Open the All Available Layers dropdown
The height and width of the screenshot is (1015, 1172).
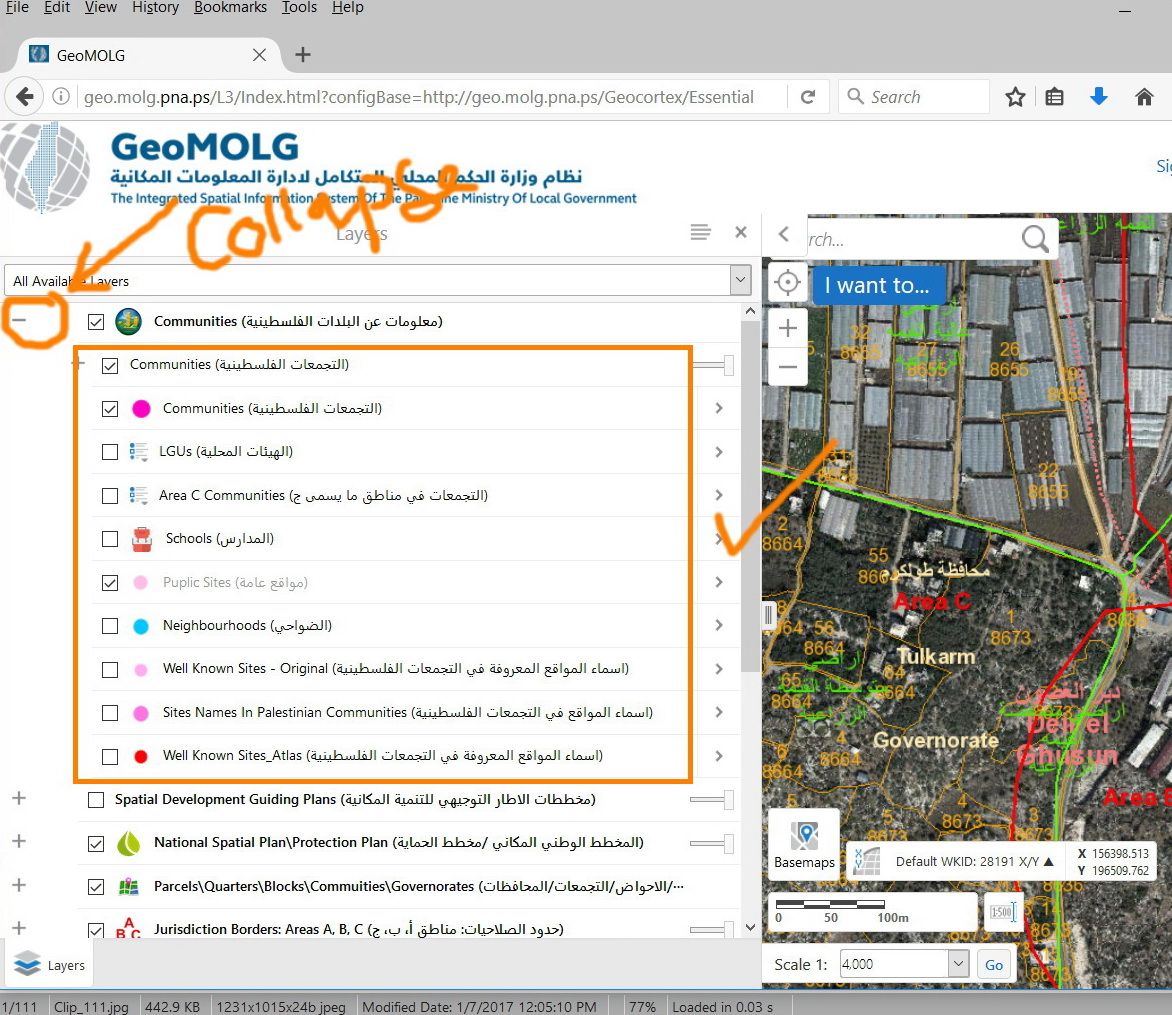(x=740, y=280)
